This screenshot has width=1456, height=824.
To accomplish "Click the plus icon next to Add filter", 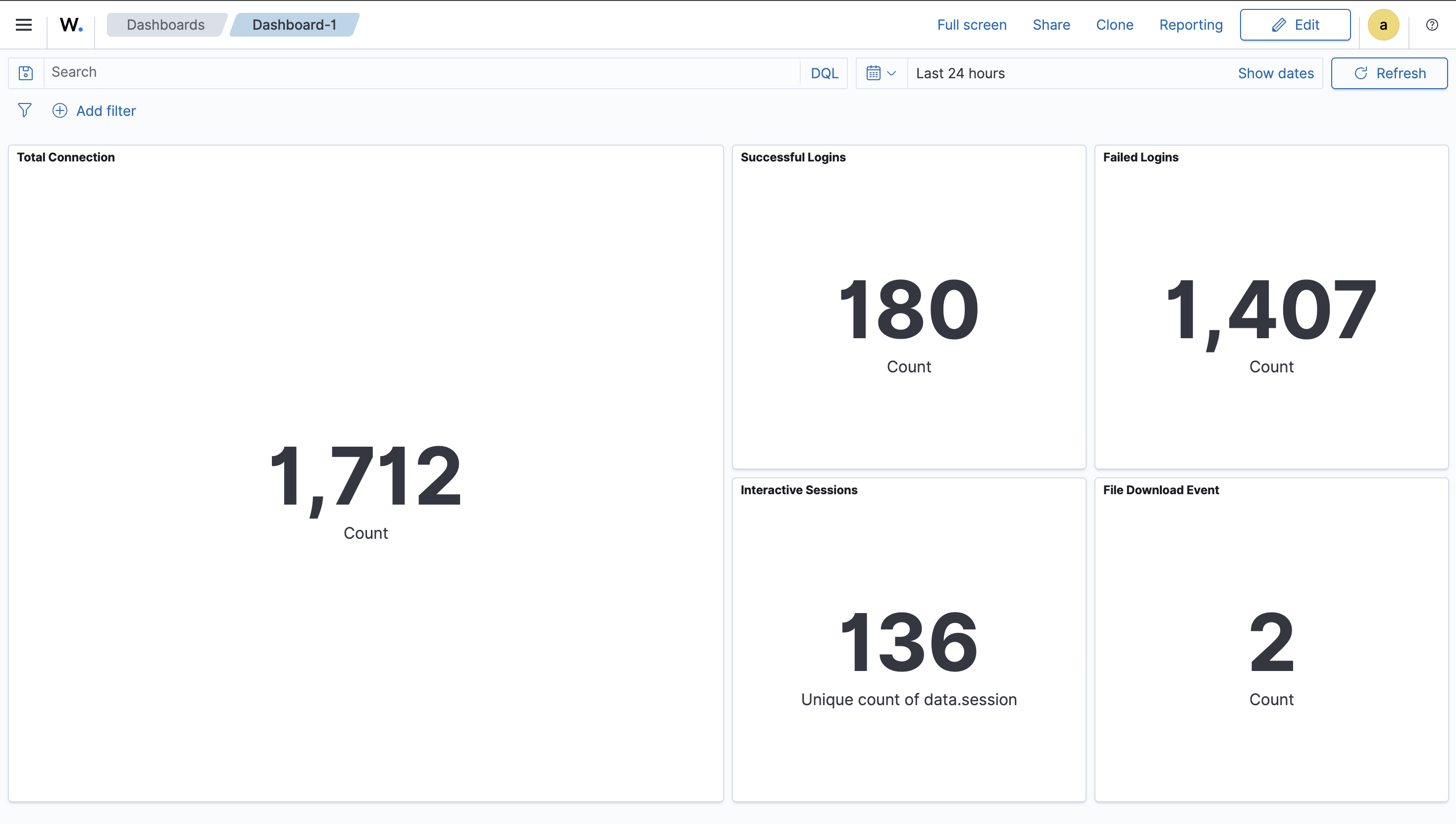I will pos(59,110).
